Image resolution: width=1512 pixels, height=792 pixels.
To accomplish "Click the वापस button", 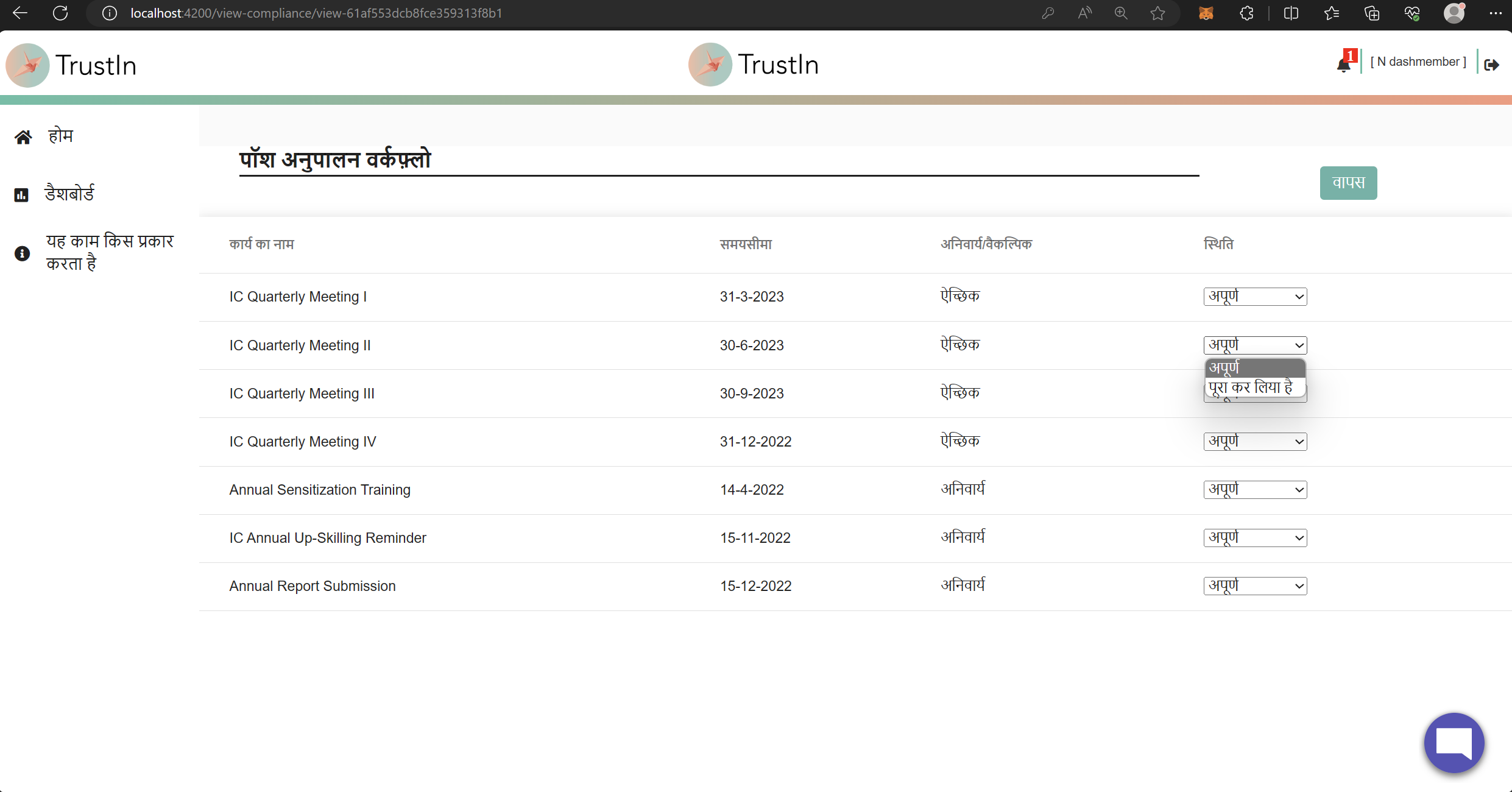I will point(1348,183).
